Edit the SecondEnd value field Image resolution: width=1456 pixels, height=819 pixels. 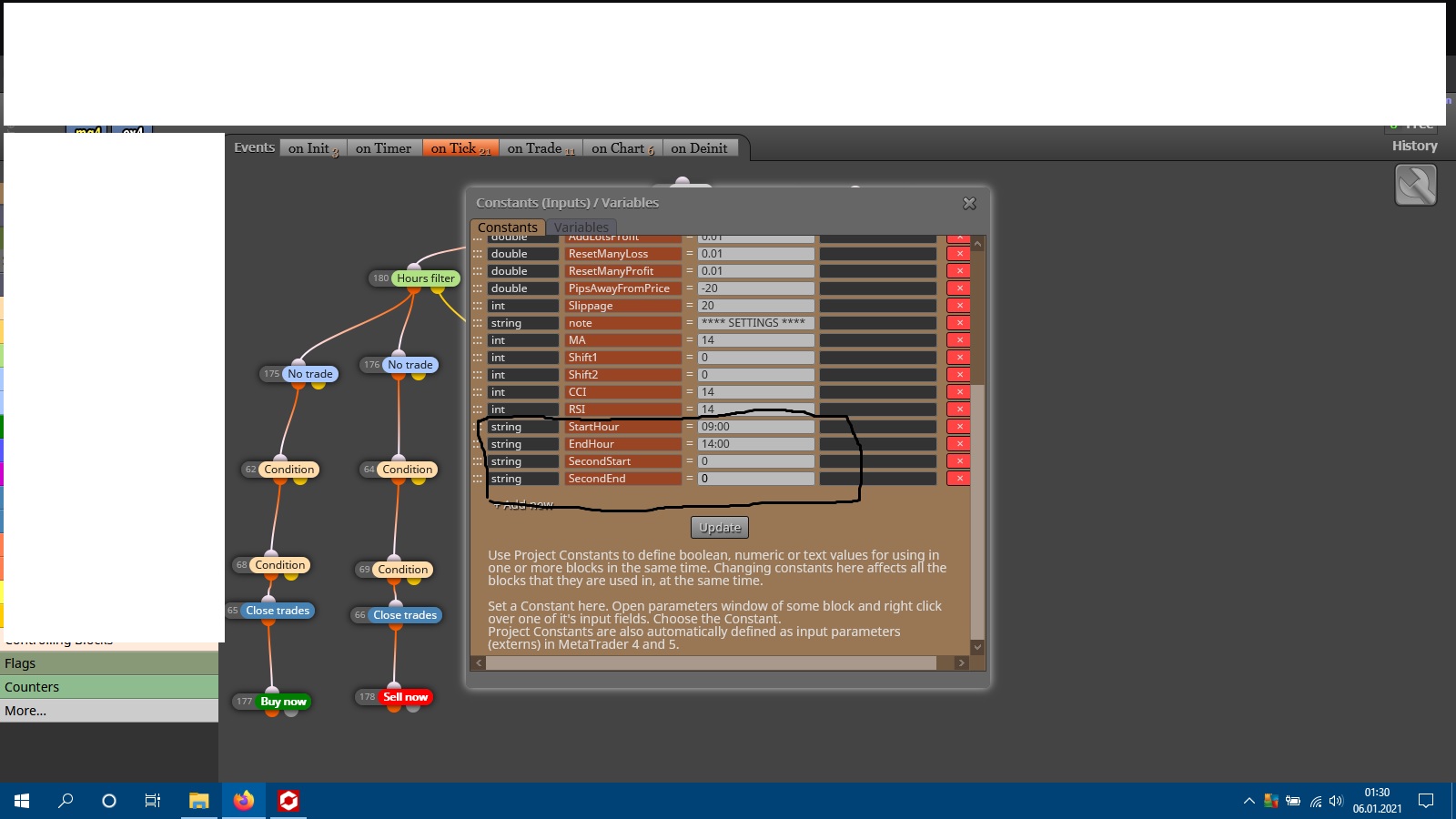756,479
